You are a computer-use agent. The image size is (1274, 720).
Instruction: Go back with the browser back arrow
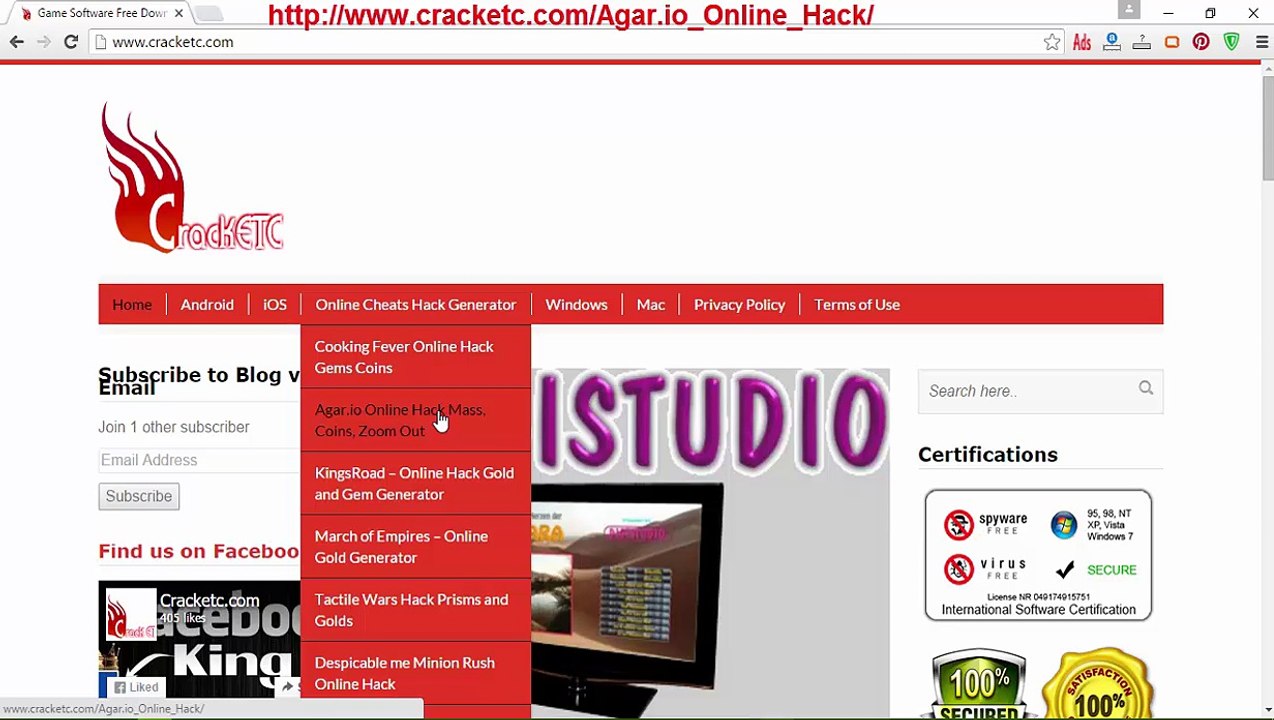click(x=16, y=42)
